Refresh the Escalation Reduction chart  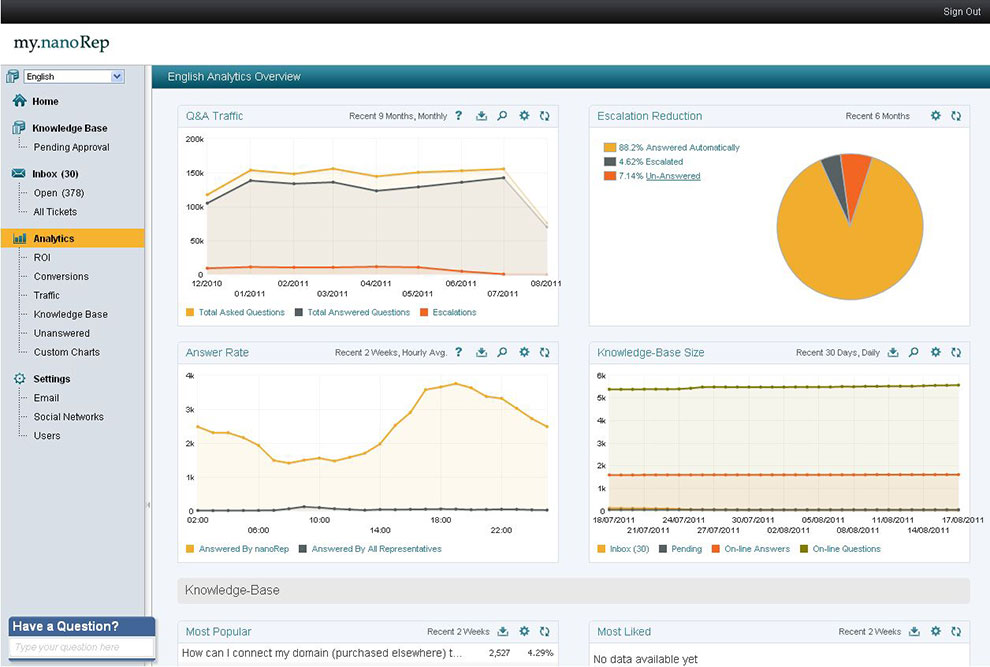point(956,116)
